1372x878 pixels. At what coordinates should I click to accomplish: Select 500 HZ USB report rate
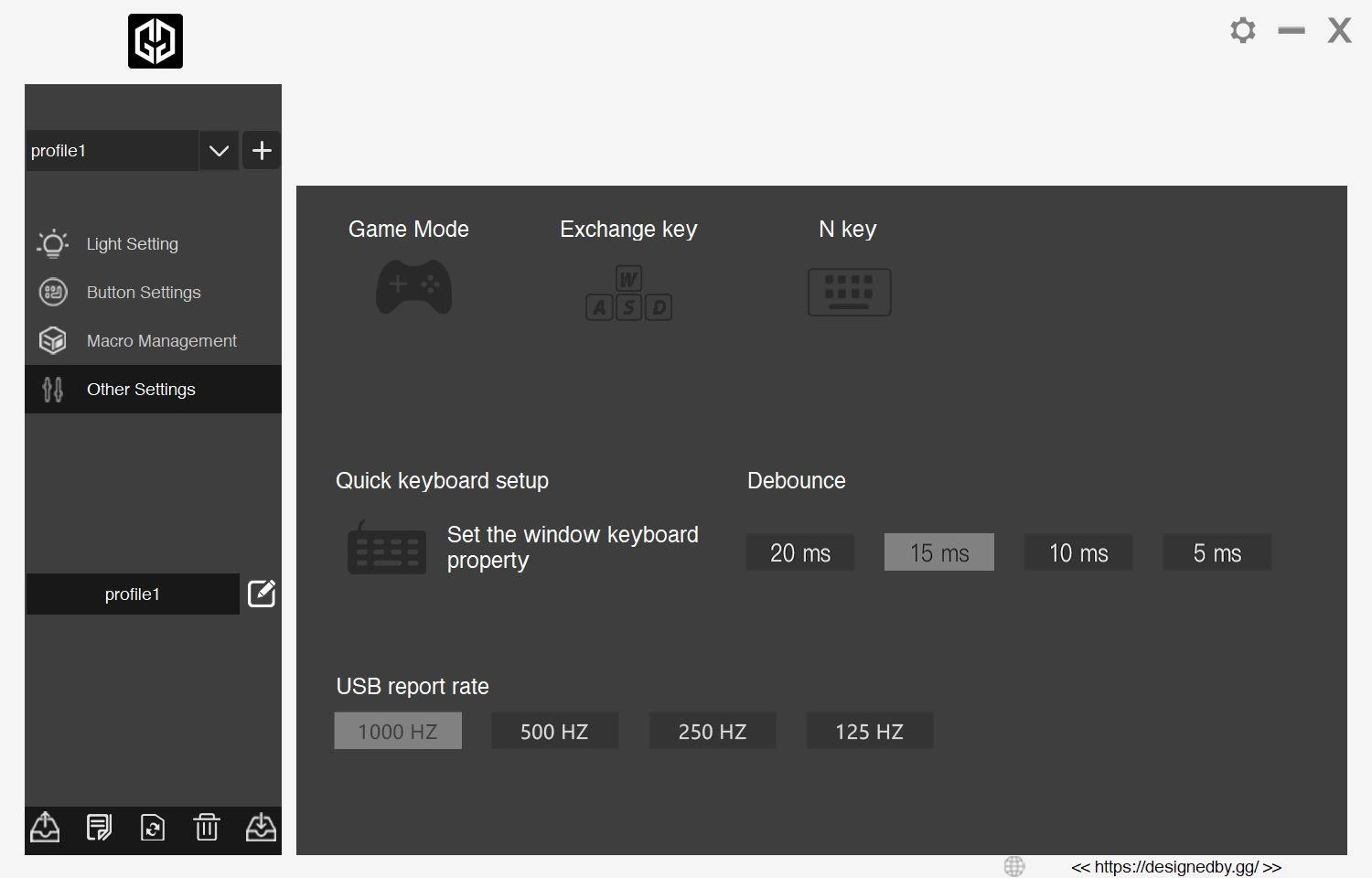tap(555, 731)
